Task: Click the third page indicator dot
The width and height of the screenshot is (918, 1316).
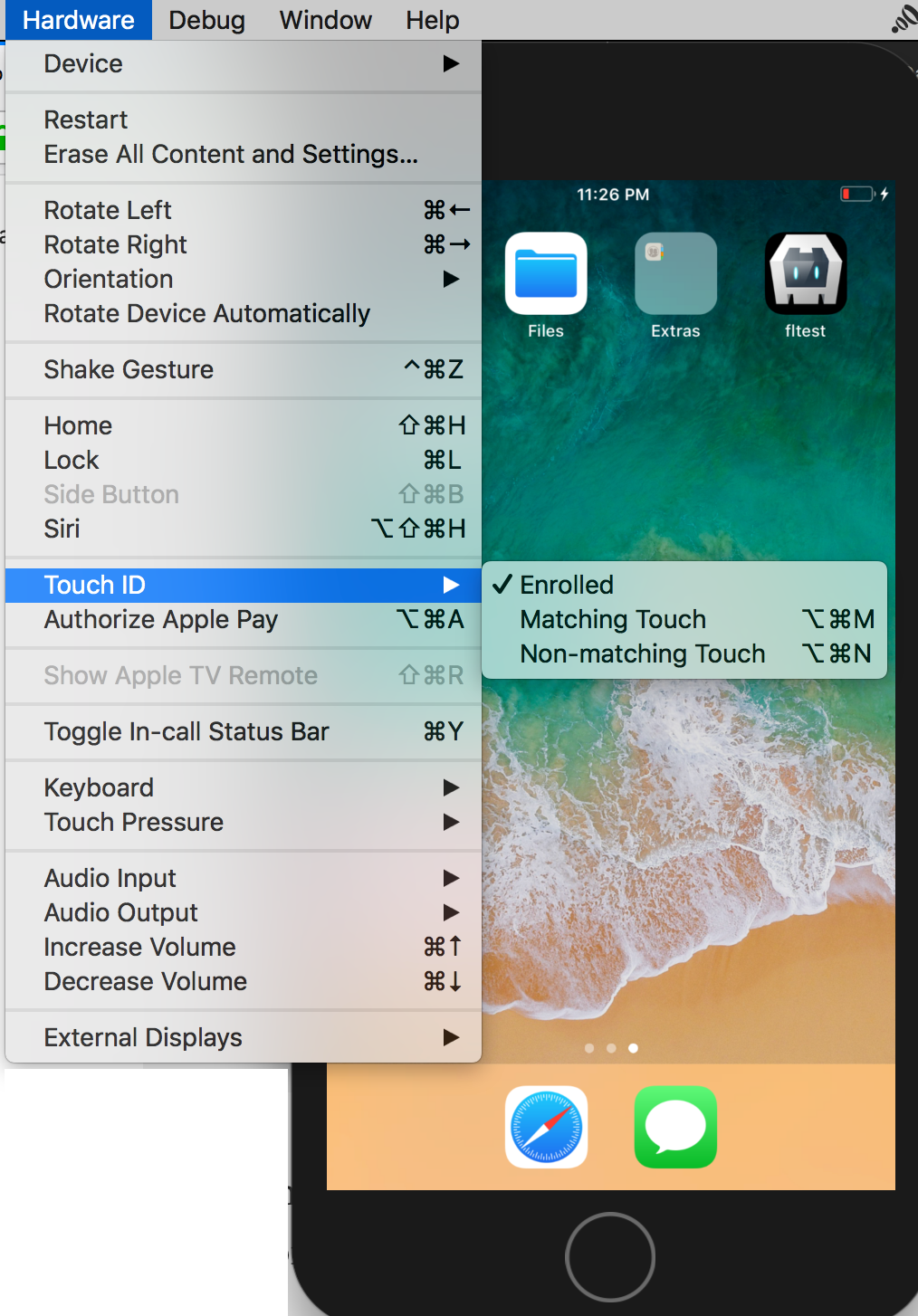Action: click(634, 1048)
